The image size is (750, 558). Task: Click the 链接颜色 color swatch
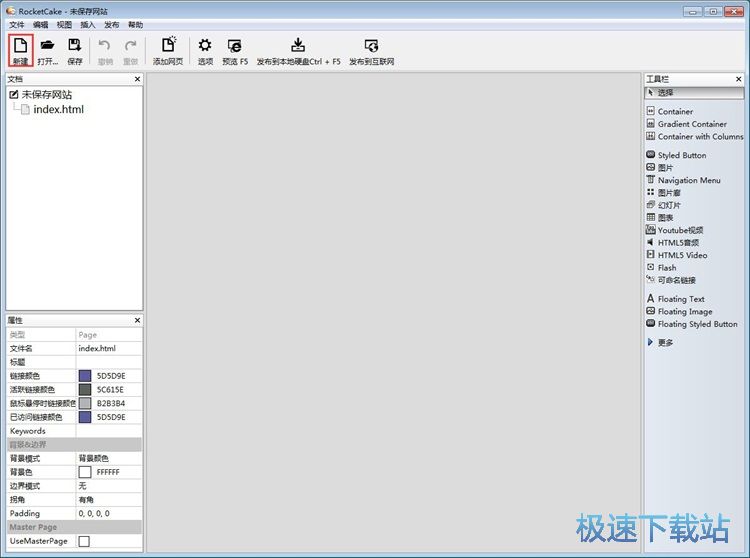[x=85, y=376]
